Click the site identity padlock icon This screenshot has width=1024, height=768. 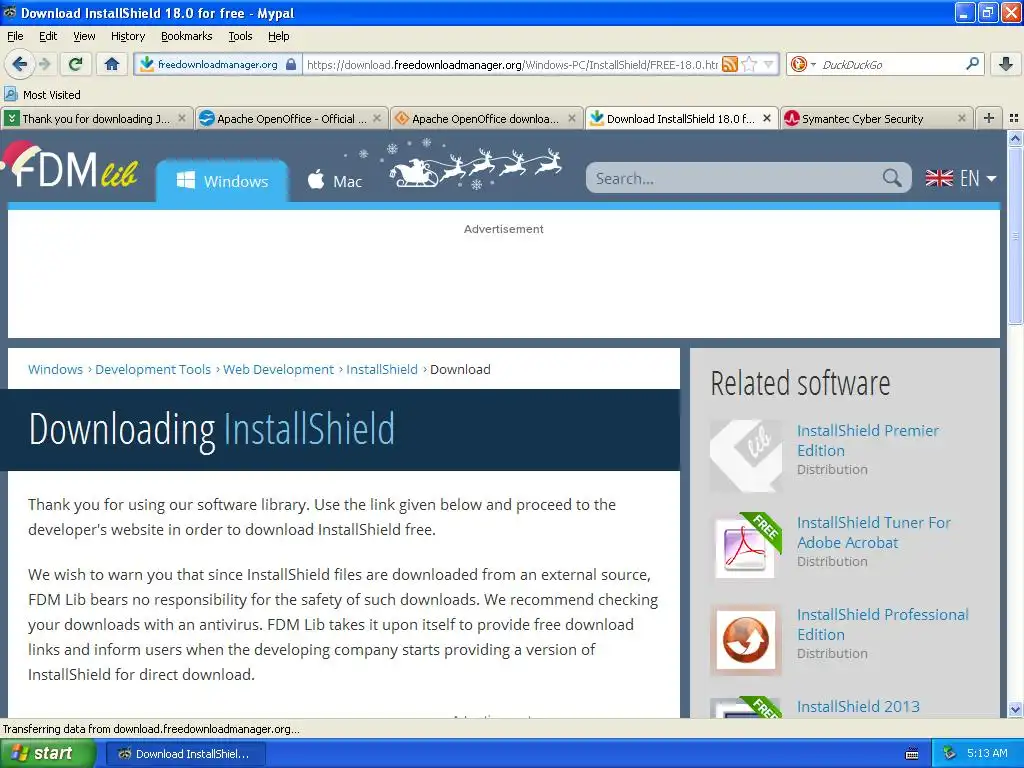point(291,64)
